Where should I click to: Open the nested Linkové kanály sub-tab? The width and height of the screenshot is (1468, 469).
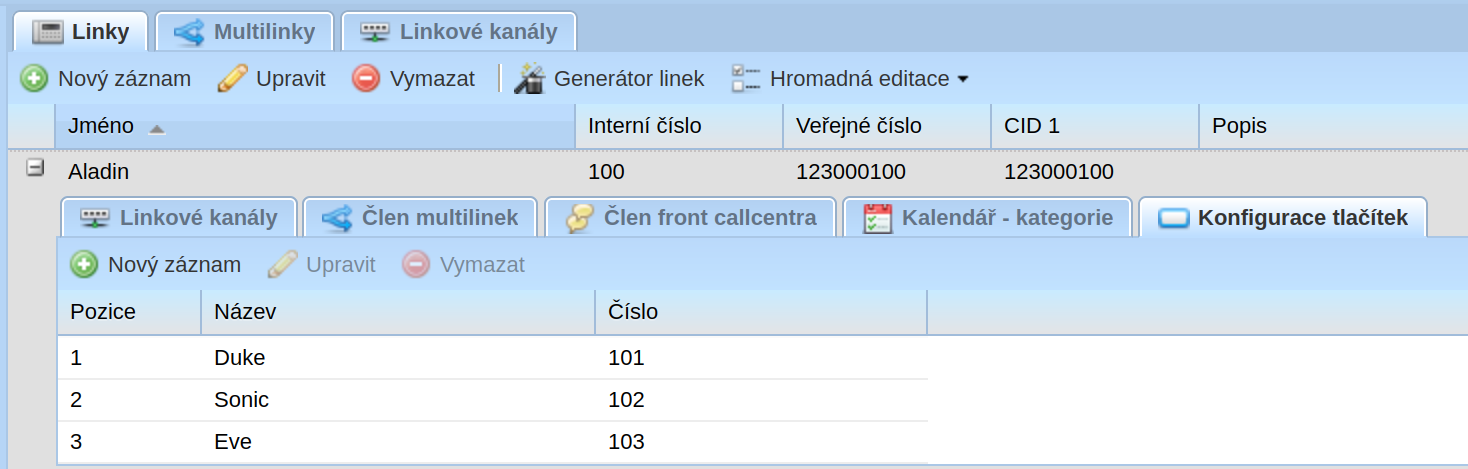(178, 217)
